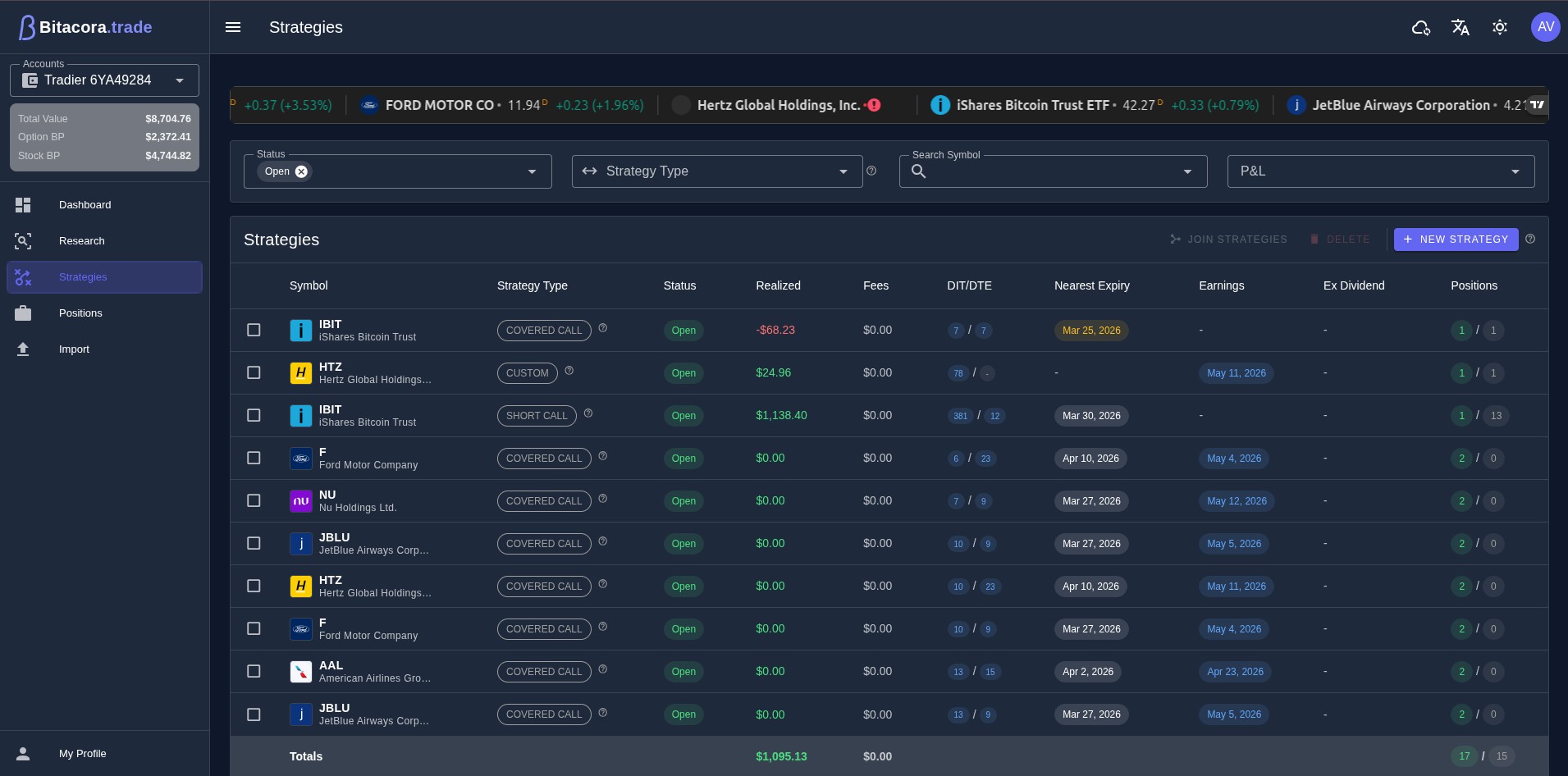The image size is (1568, 776).
Task: Click the Positions briefcase icon
Action: tap(23, 313)
